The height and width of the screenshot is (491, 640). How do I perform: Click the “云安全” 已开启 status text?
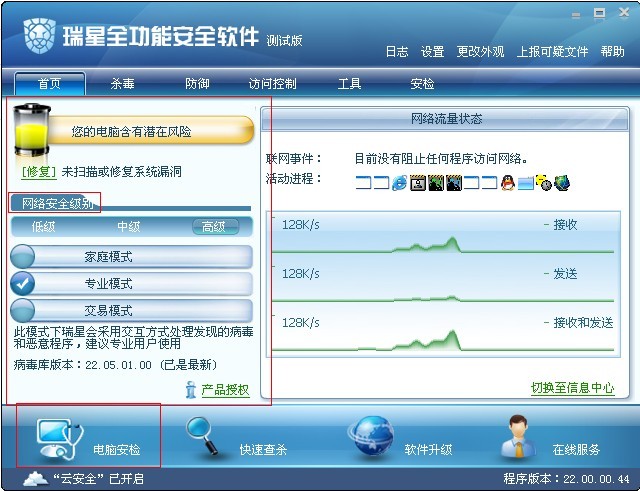tap(98, 478)
